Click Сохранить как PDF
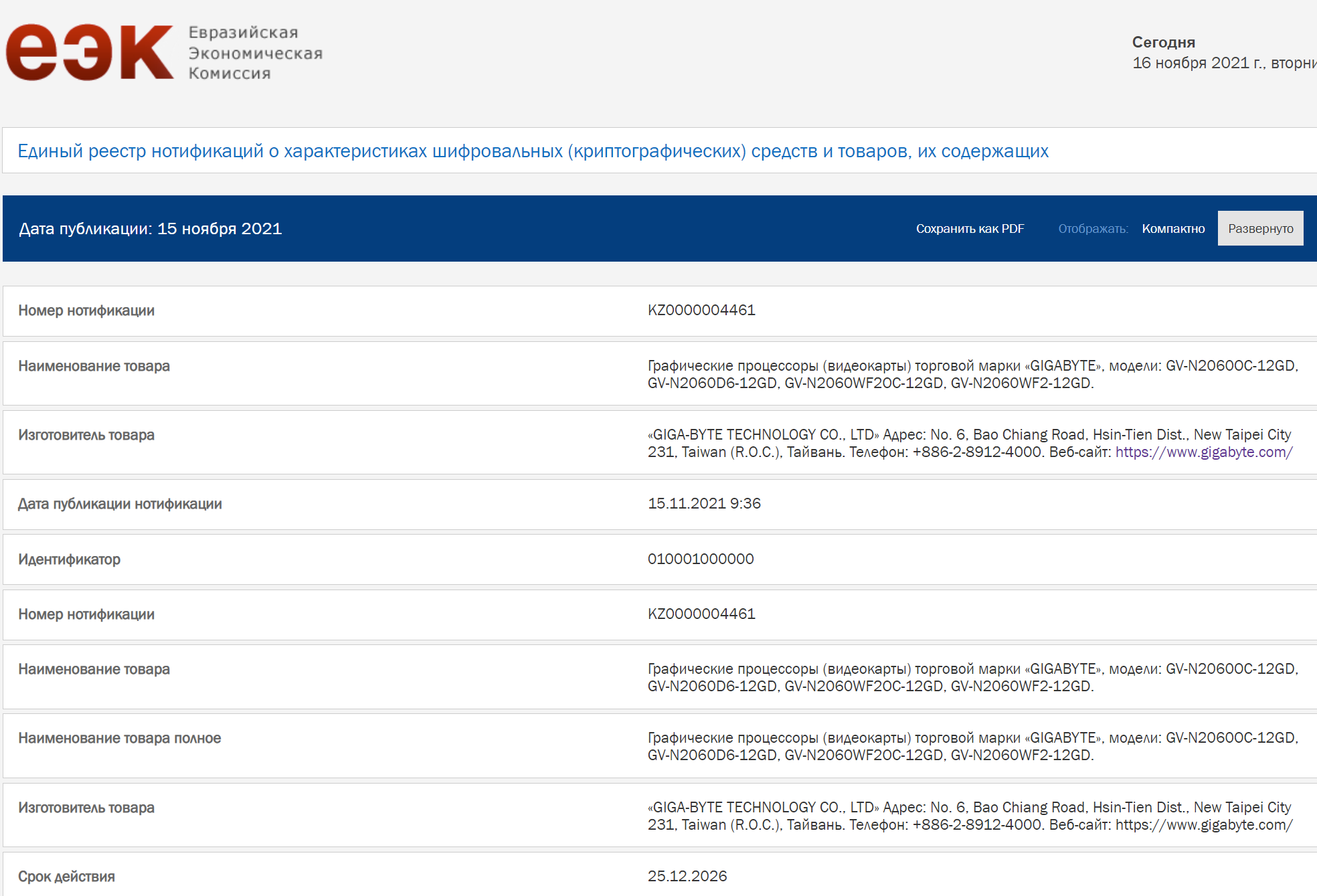The height and width of the screenshot is (896, 1317). (x=969, y=229)
